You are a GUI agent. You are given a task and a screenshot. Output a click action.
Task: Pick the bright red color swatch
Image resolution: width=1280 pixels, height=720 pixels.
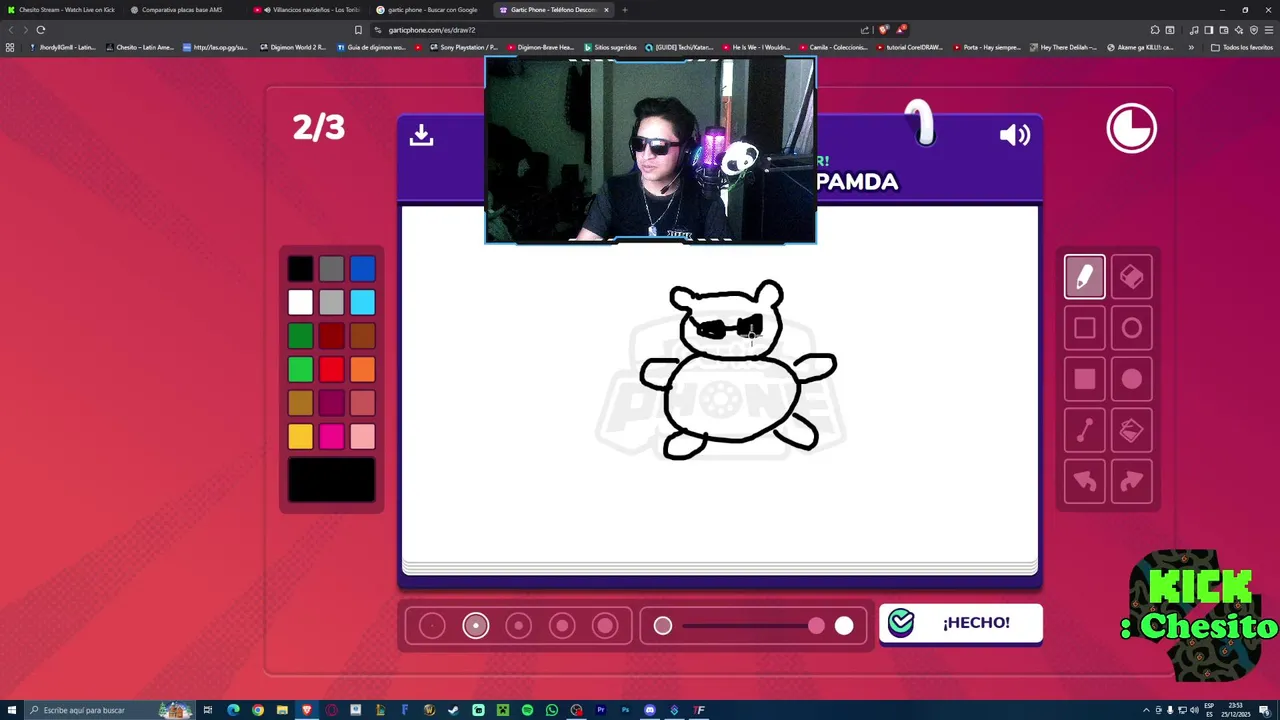point(331,370)
